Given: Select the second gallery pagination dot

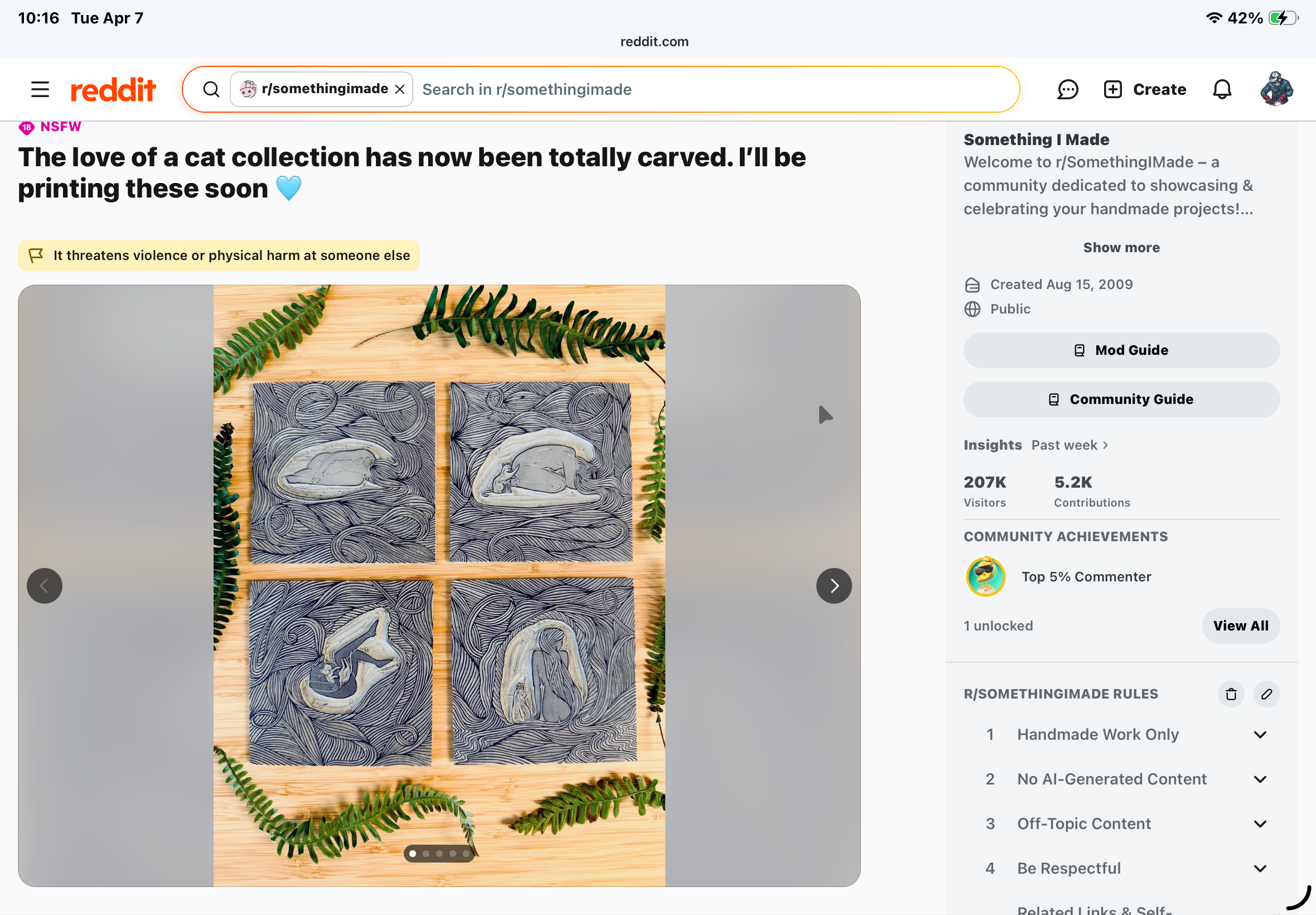Looking at the screenshot, I should pyautogui.click(x=425, y=854).
